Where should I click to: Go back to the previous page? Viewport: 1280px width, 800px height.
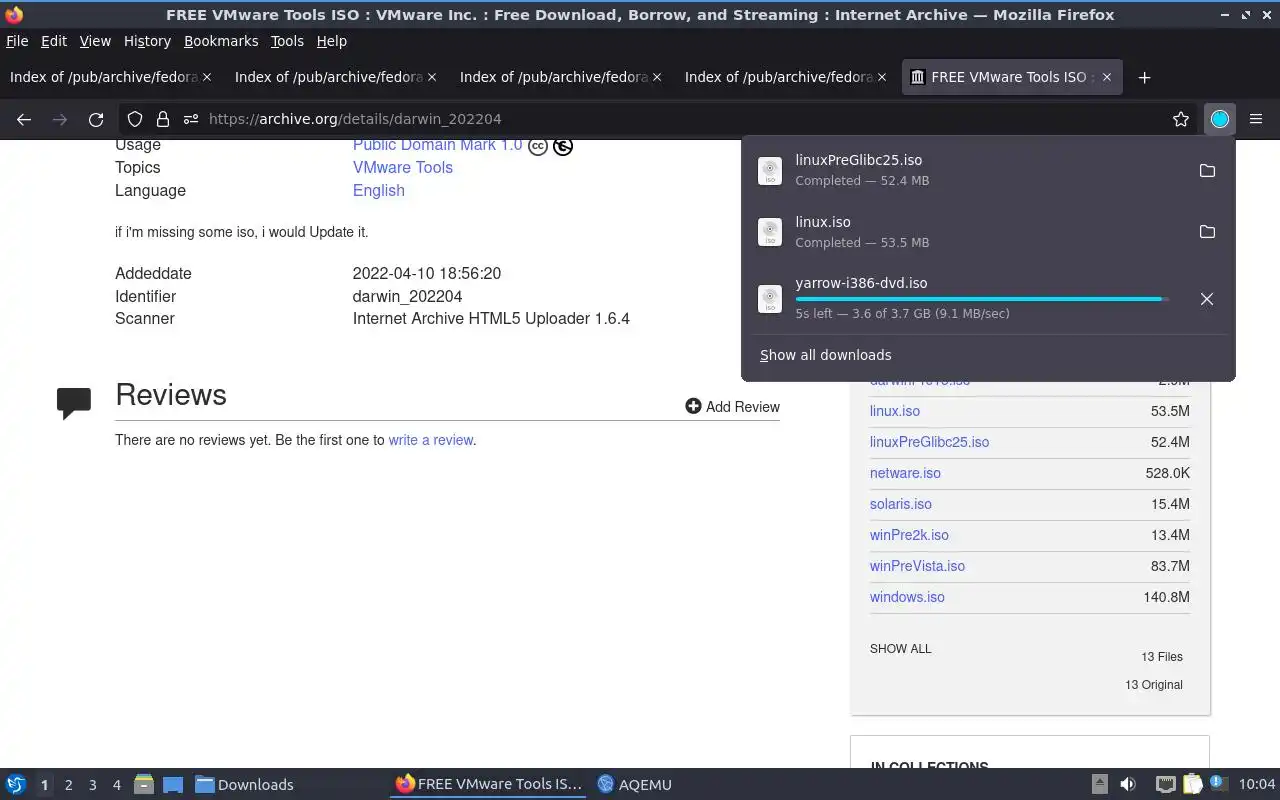(x=24, y=119)
